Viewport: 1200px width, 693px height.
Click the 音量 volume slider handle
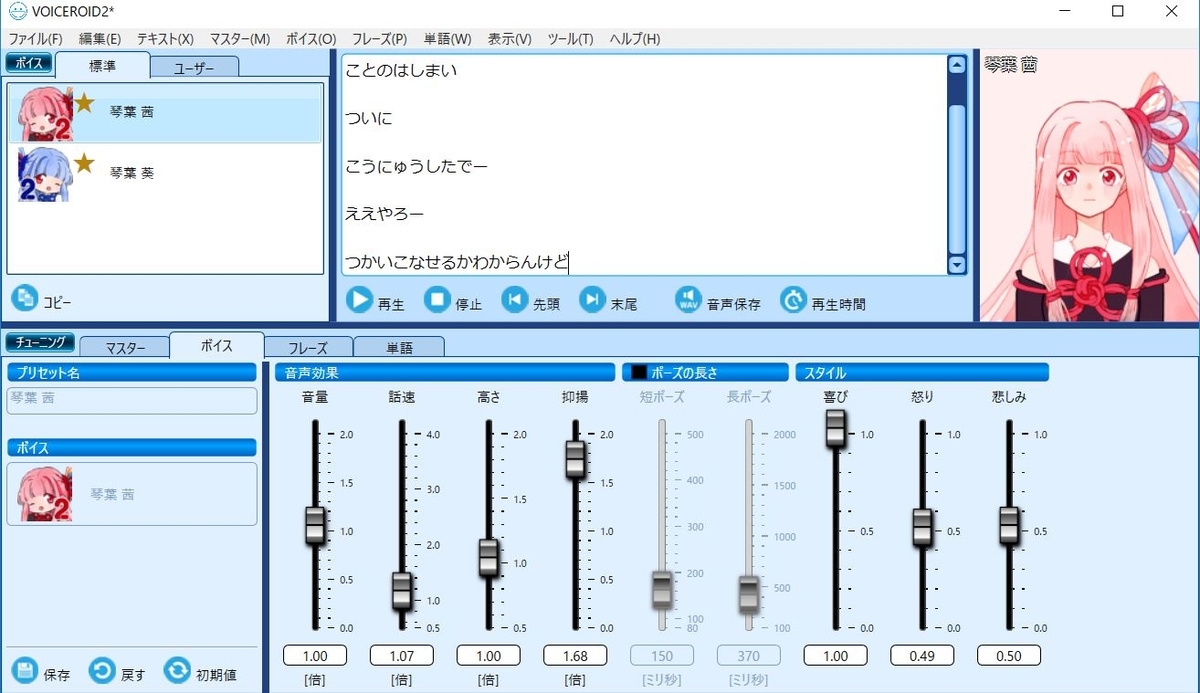(x=315, y=524)
